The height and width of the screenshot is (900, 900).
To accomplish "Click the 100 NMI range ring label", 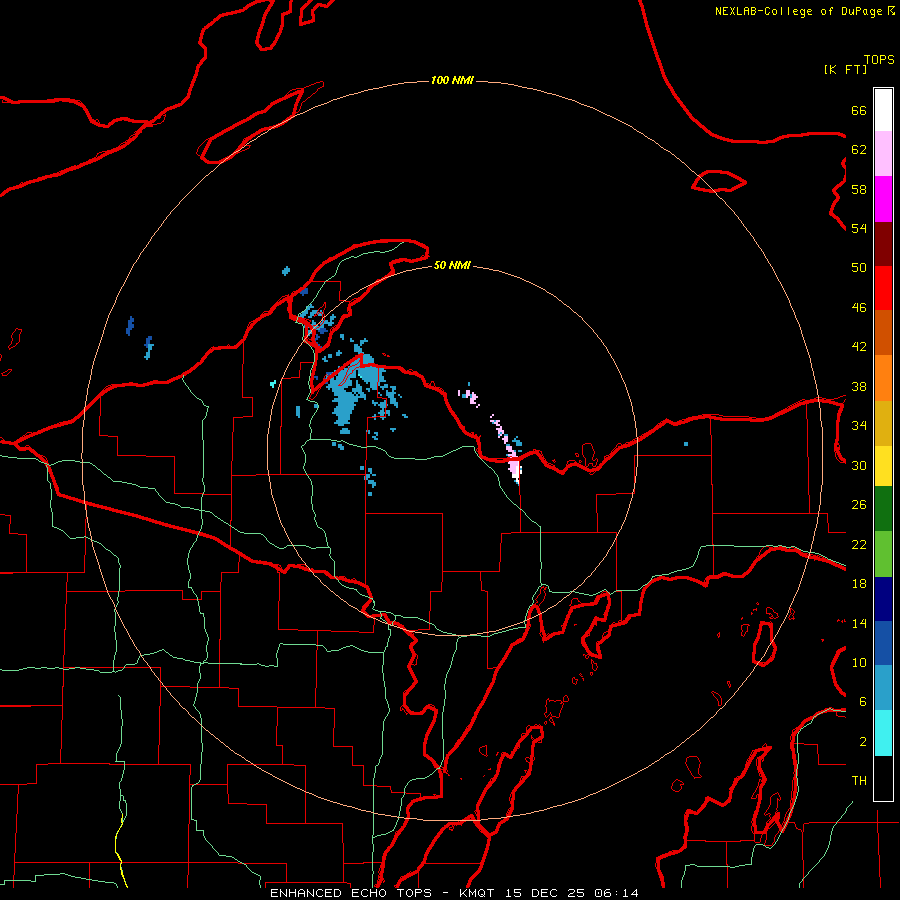I will [452, 80].
